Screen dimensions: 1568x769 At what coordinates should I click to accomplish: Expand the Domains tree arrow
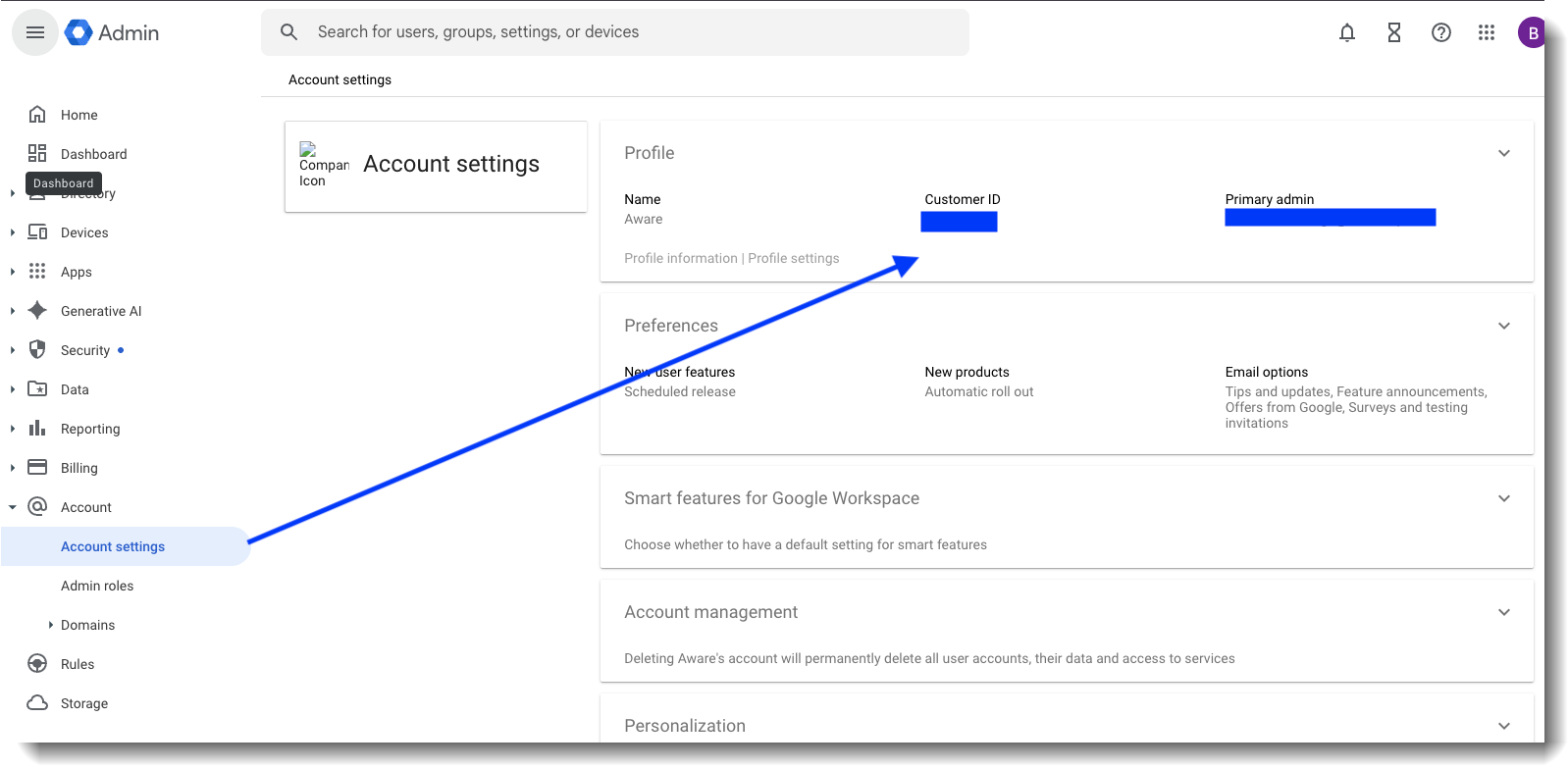pos(51,625)
